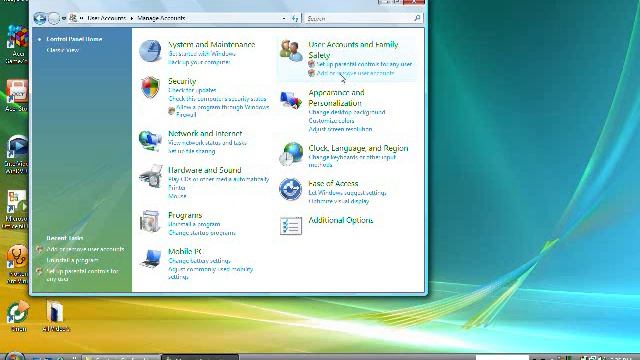Open the address bar history dropdown arrow

tap(284, 18)
